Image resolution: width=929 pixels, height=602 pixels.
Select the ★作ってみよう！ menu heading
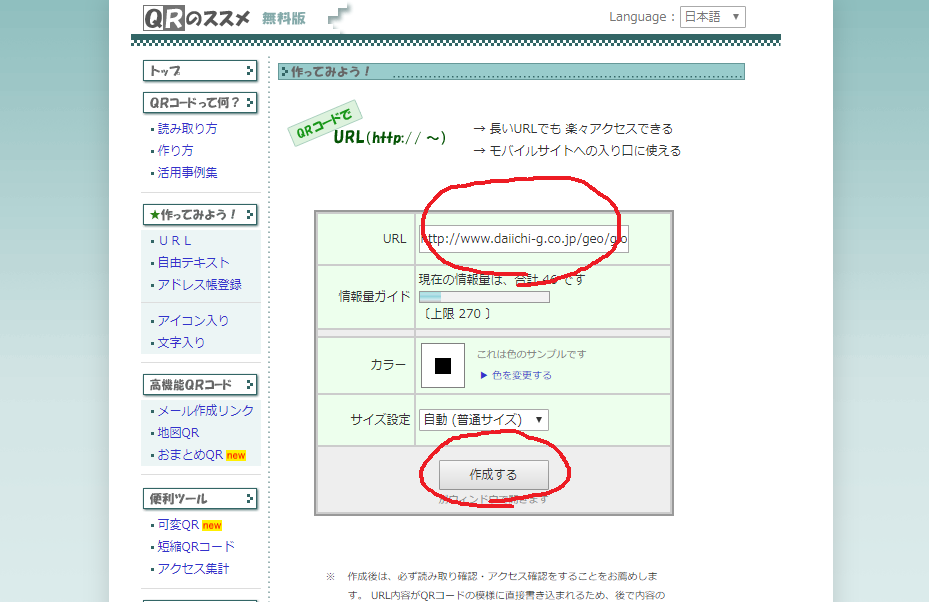[x=200, y=214]
